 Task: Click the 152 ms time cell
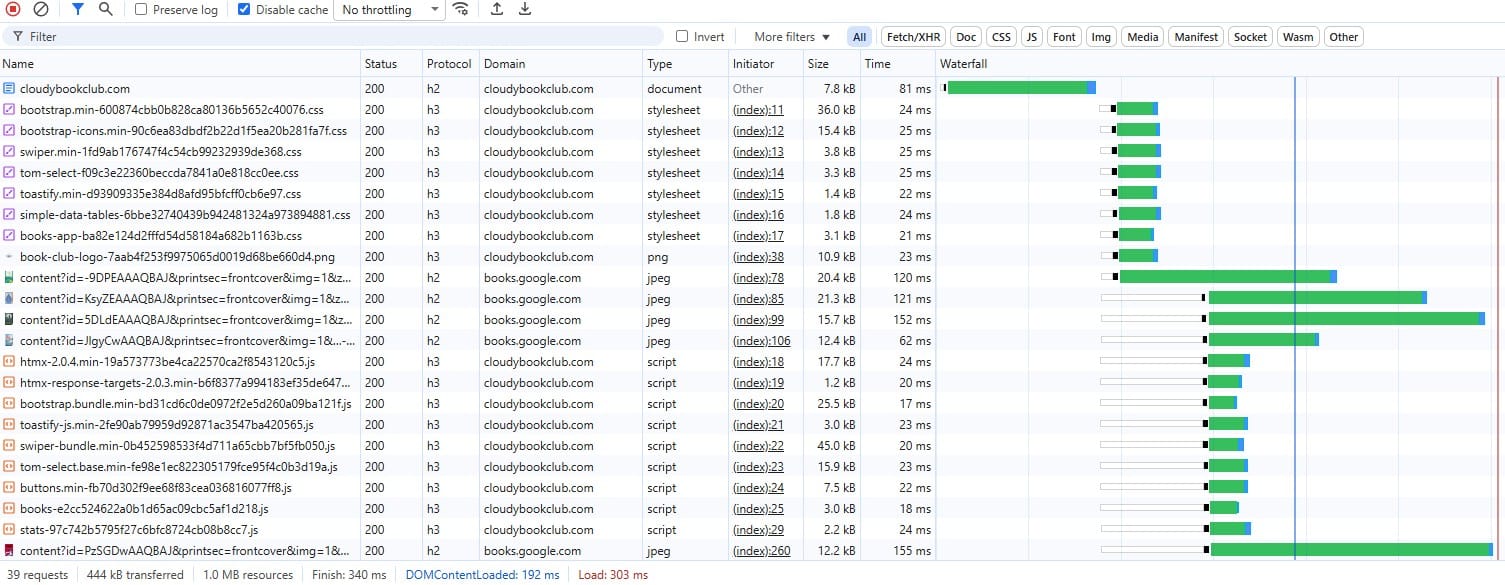point(914,320)
